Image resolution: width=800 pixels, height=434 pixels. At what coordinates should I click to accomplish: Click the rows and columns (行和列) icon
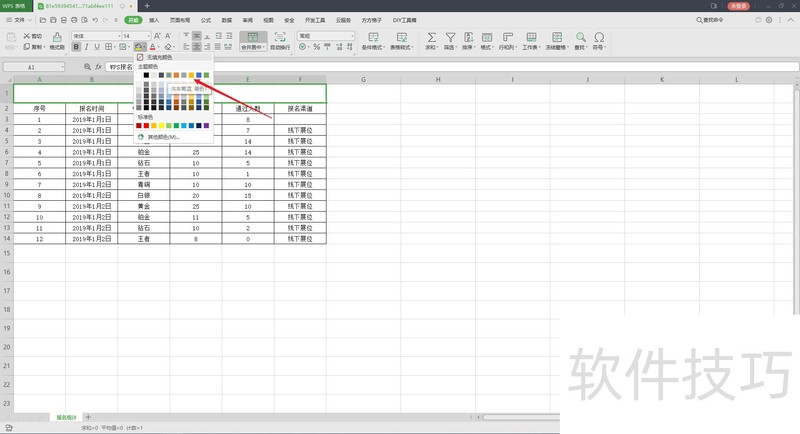pos(508,37)
